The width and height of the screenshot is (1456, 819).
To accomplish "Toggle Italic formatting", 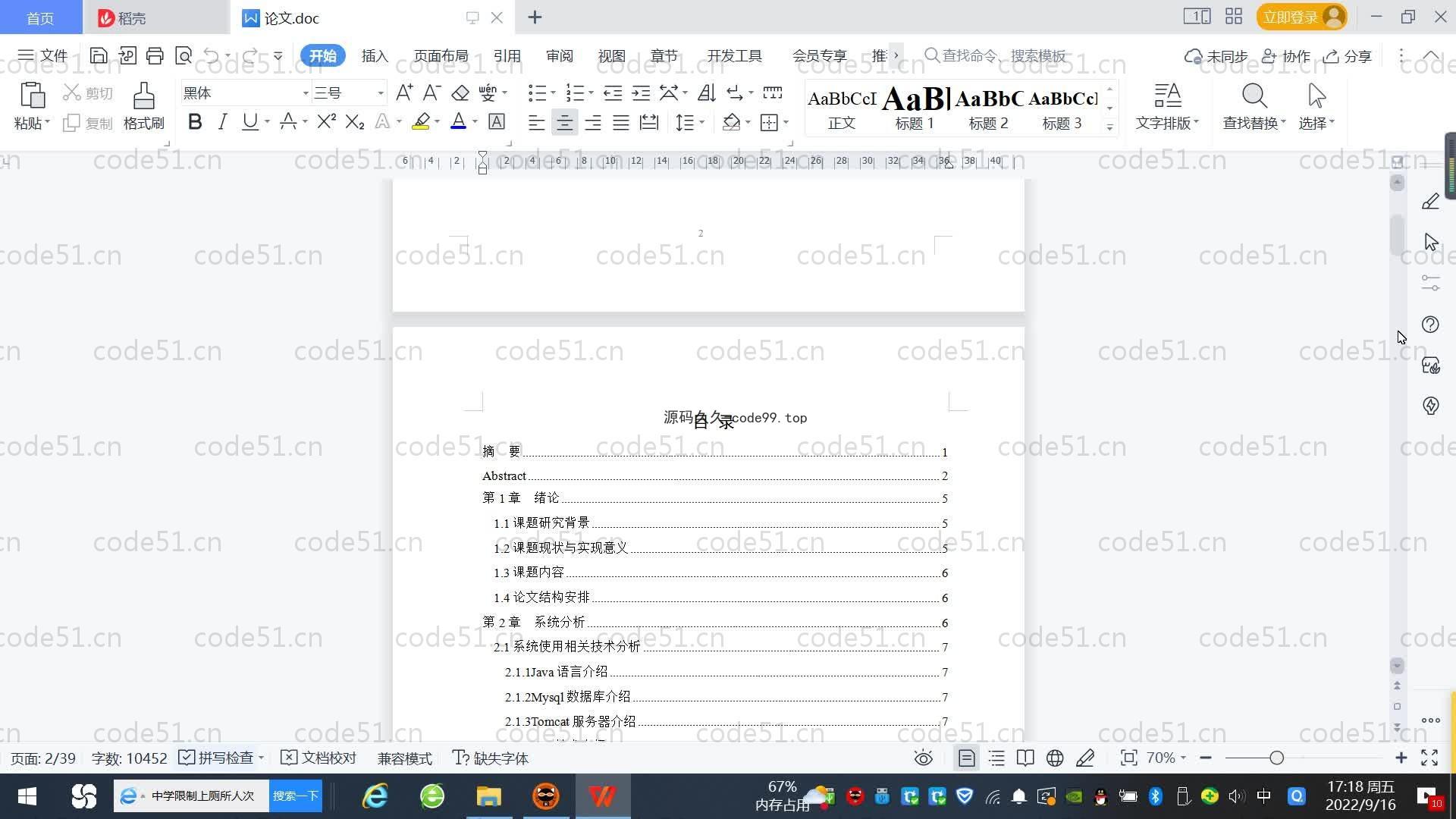I will [221, 122].
